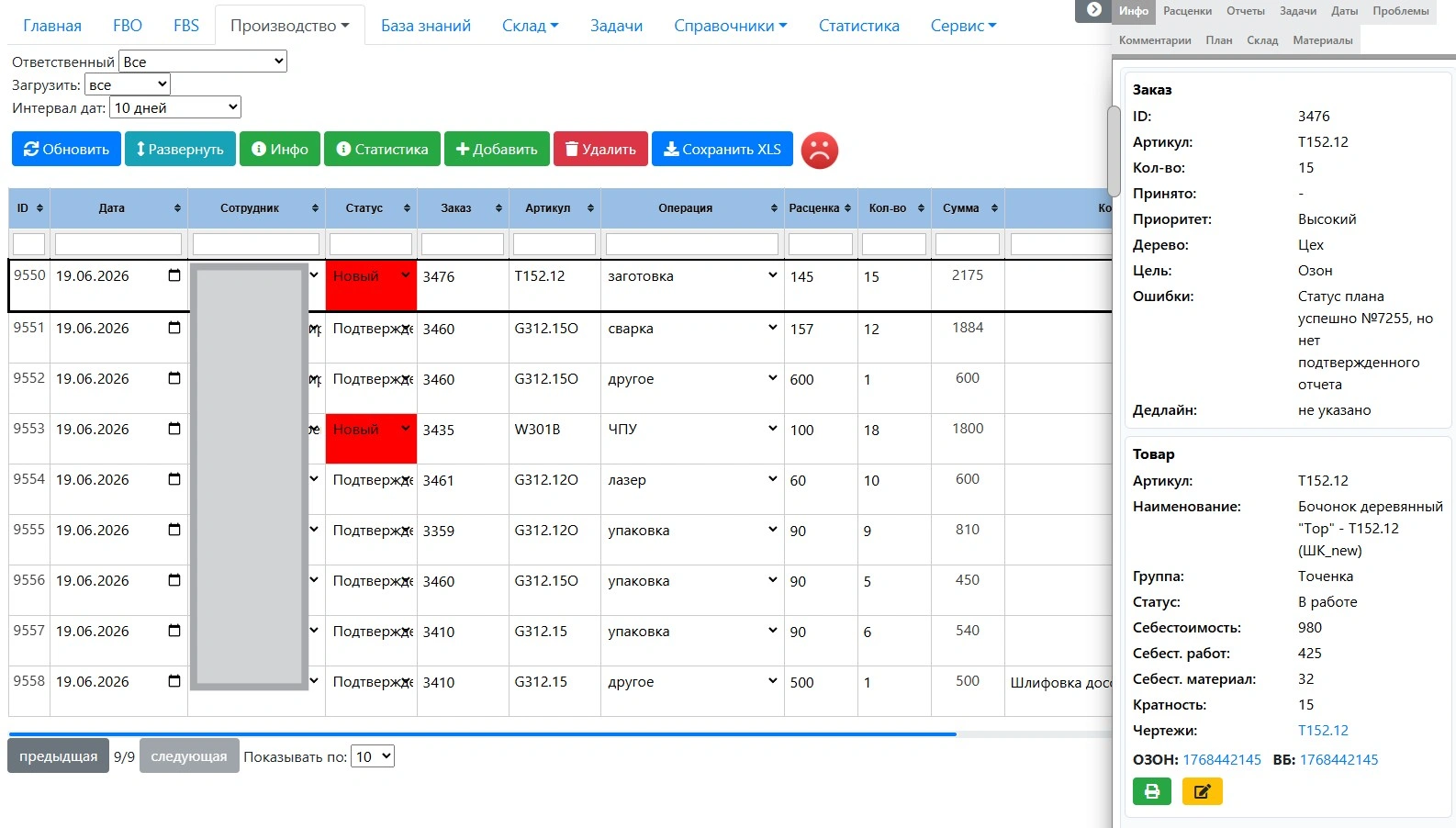Open the Производство menu
This screenshot has height=828, width=1456.
click(290, 26)
